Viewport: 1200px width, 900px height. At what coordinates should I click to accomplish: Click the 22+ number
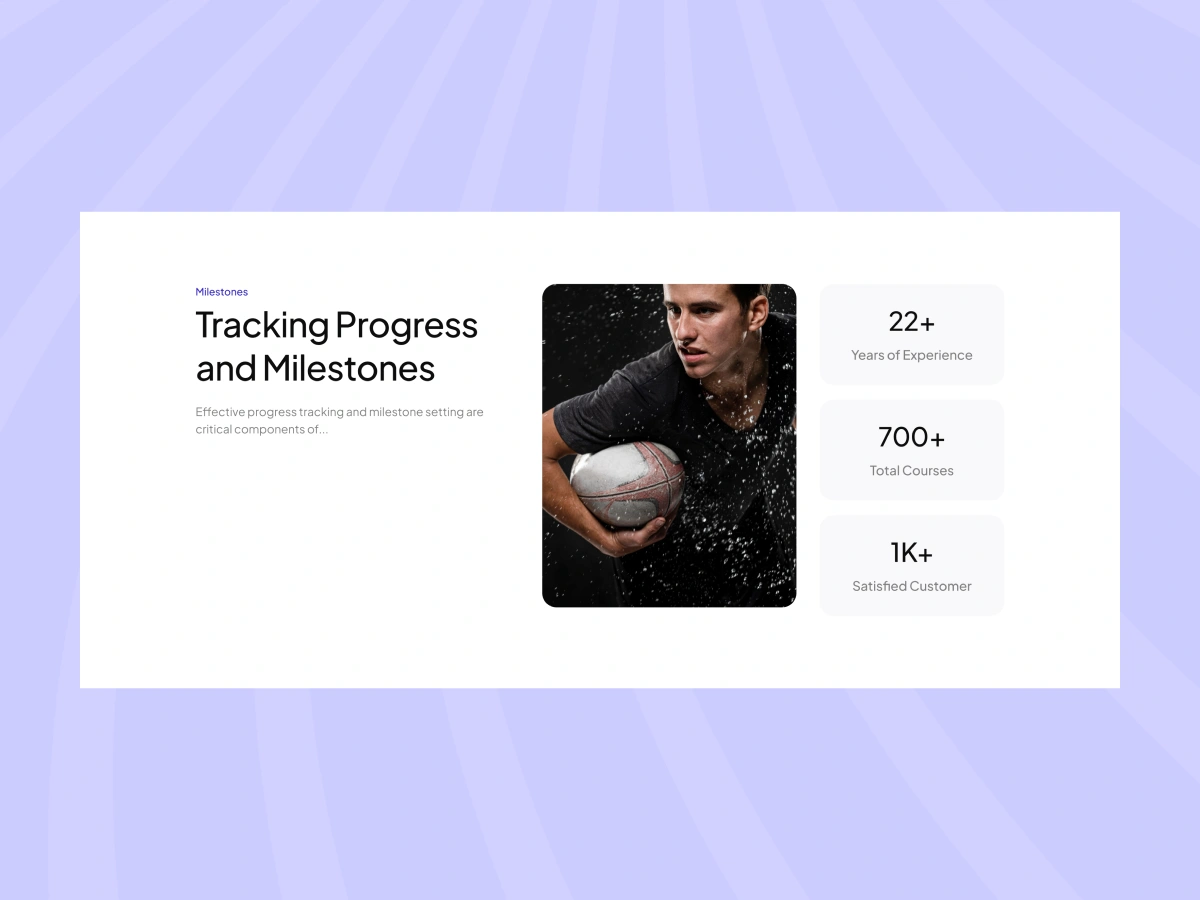(912, 321)
